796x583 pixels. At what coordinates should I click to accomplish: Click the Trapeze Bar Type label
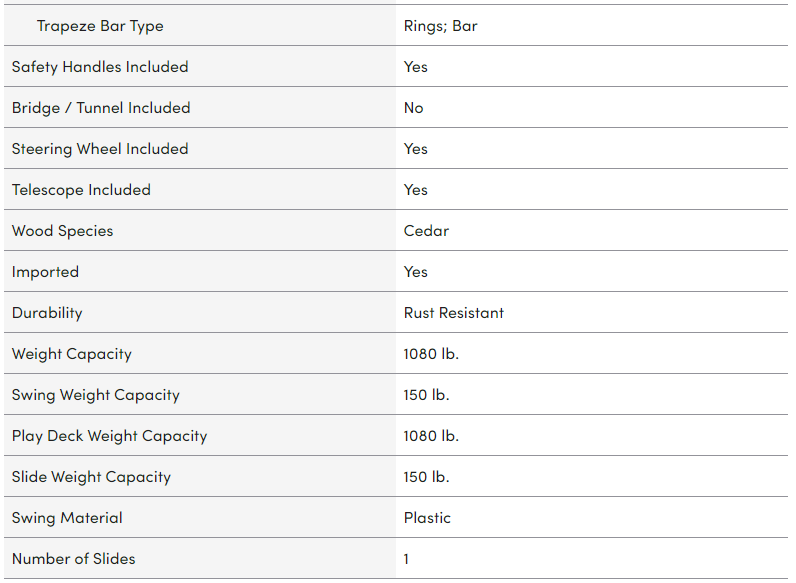100,26
